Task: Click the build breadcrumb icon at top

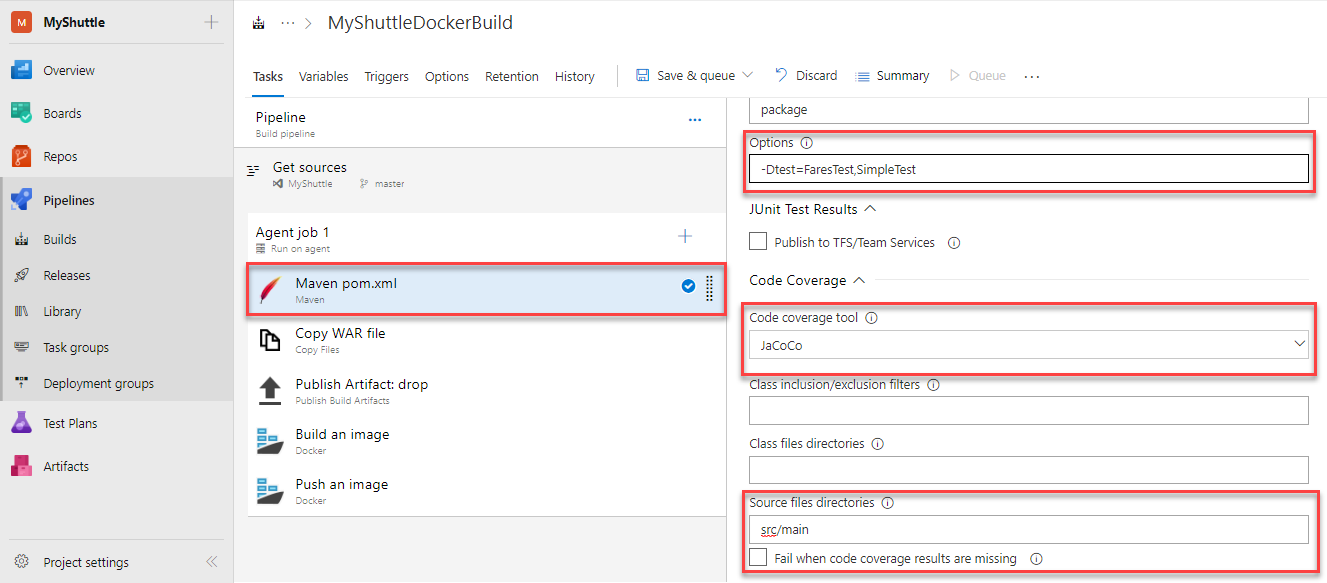Action: coord(259,23)
